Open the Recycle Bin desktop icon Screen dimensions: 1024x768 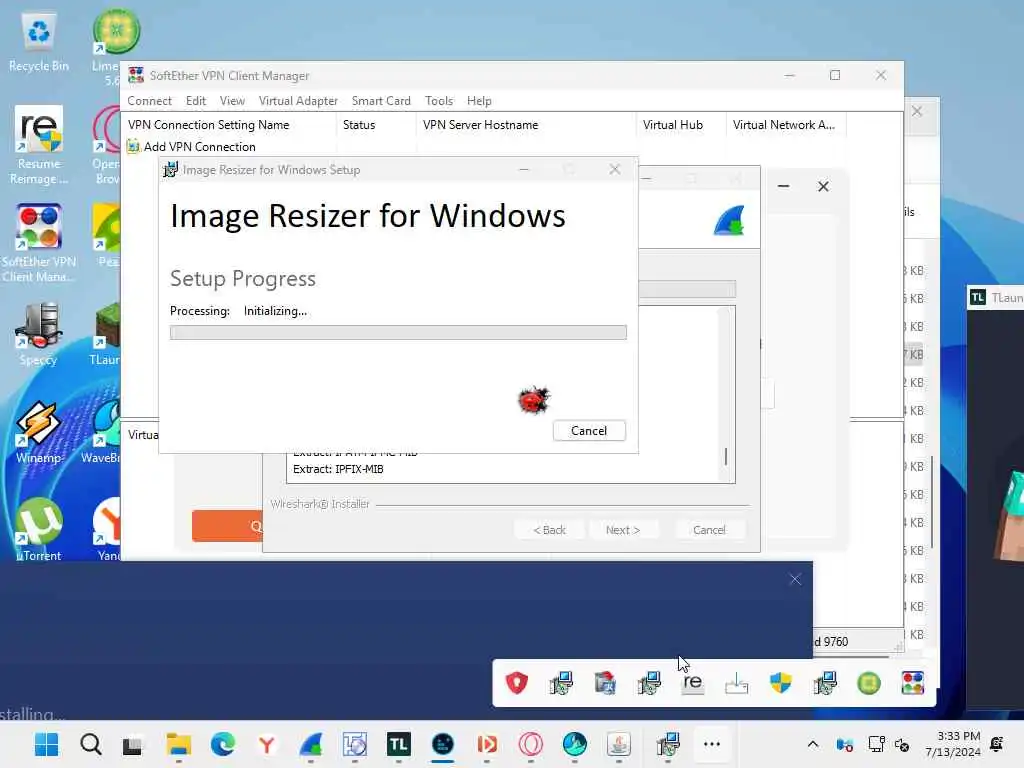(x=39, y=42)
